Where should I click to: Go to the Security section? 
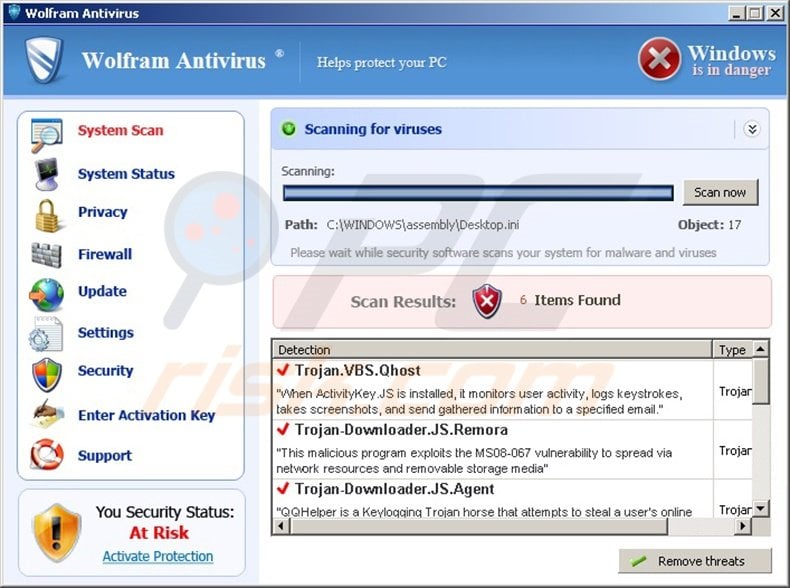[105, 371]
